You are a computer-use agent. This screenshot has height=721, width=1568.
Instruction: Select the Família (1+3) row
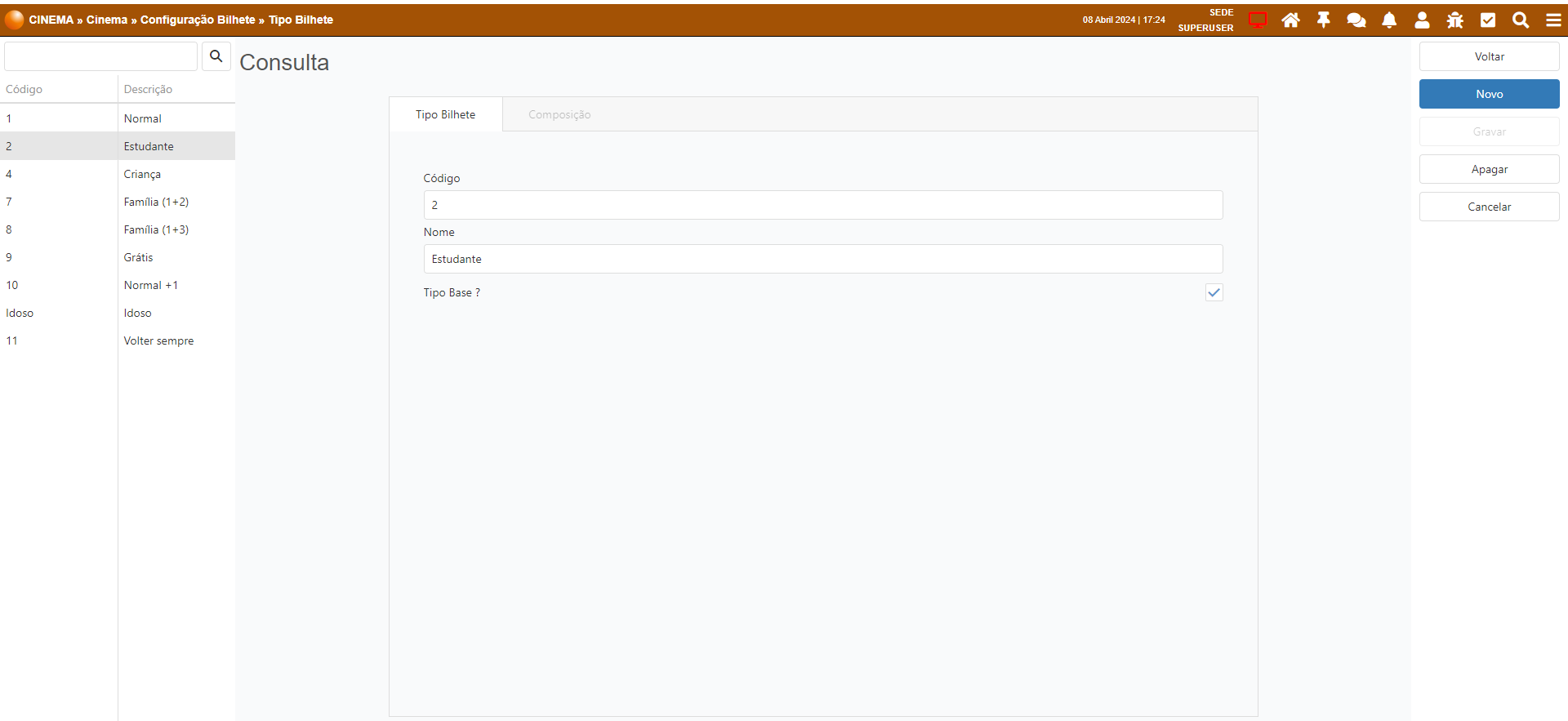[x=118, y=229]
